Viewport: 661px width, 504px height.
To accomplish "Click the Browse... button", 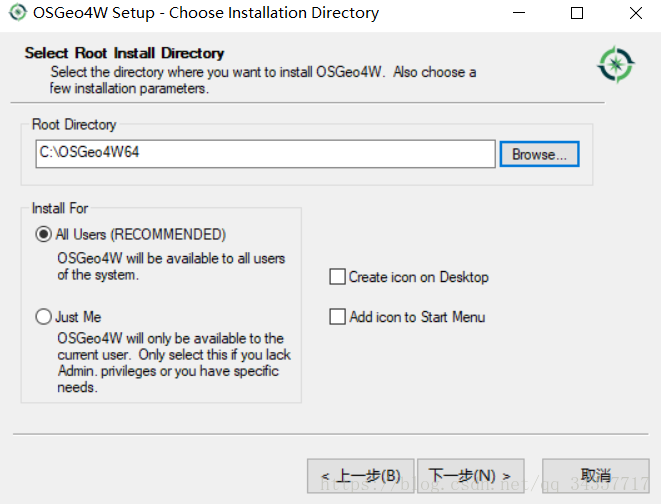I will (539, 154).
